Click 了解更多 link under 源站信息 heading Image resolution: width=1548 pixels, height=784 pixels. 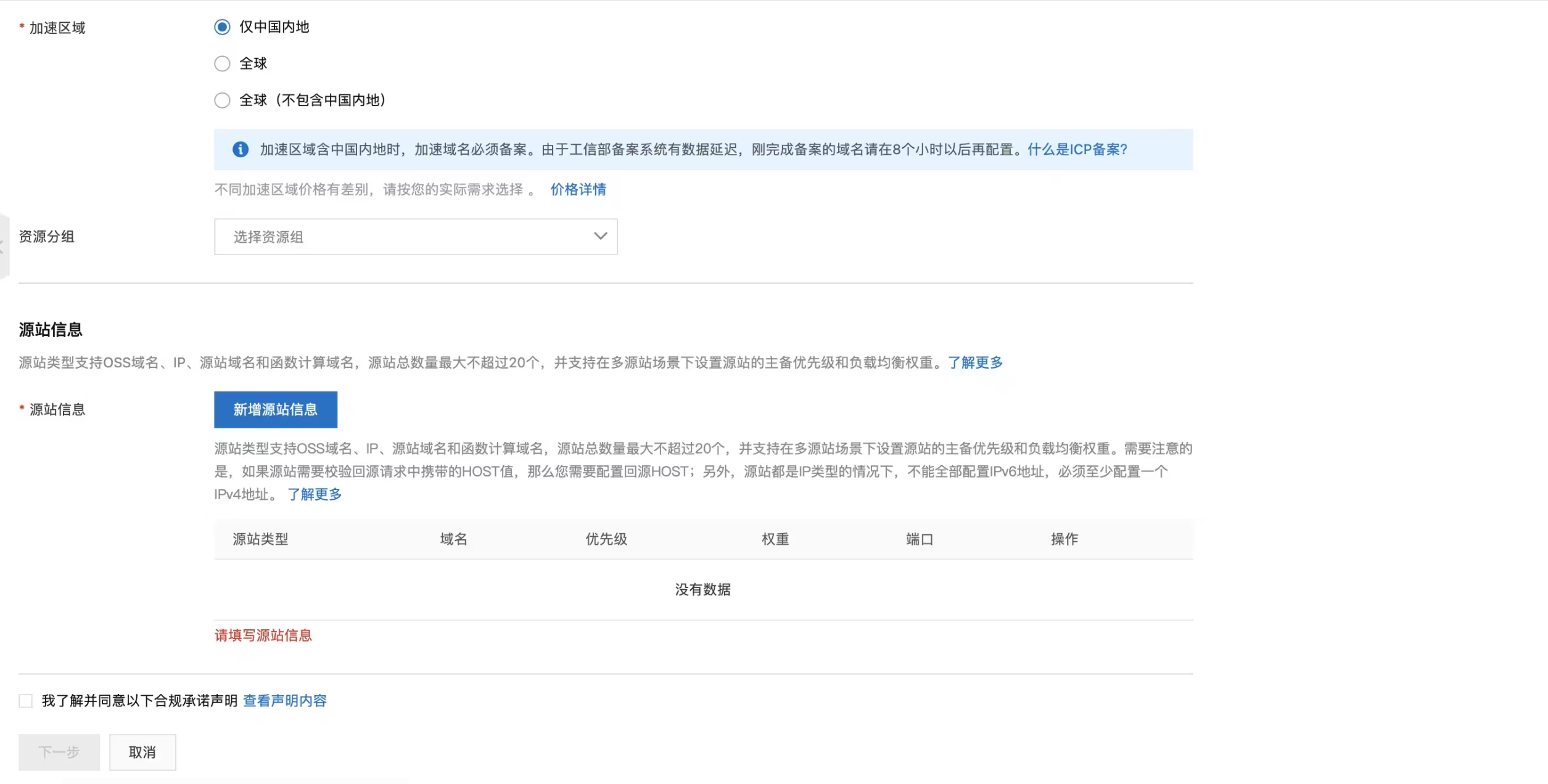(x=975, y=362)
